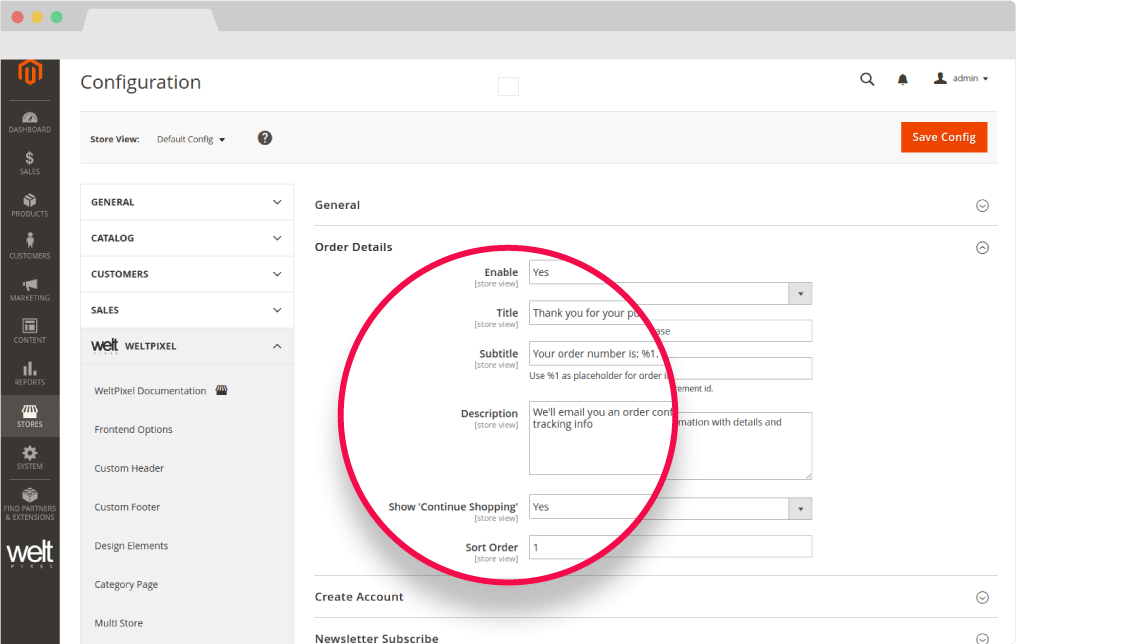Click the Save Config button
The width and height of the screenshot is (1134, 644).
943,137
